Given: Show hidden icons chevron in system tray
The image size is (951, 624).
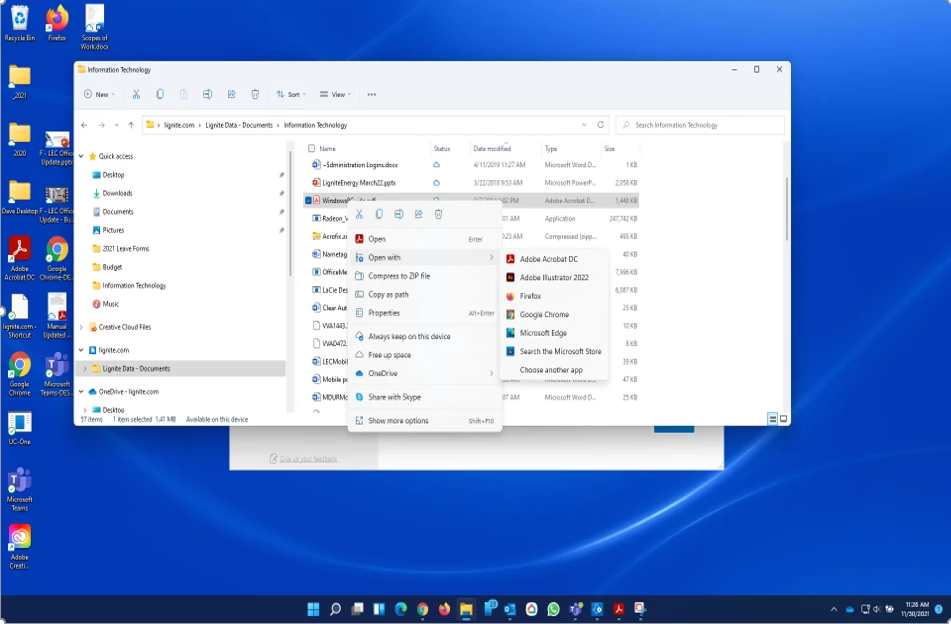Looking at the screenshot, I should pyautogui.click(x=834, y=609).
